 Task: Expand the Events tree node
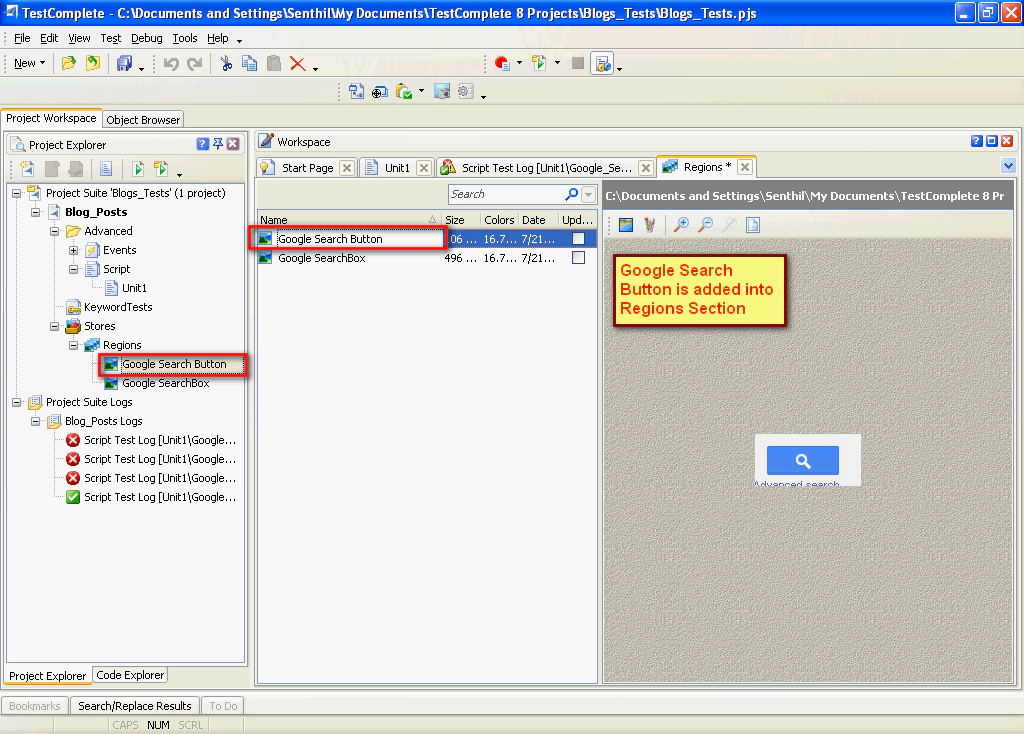74,250
